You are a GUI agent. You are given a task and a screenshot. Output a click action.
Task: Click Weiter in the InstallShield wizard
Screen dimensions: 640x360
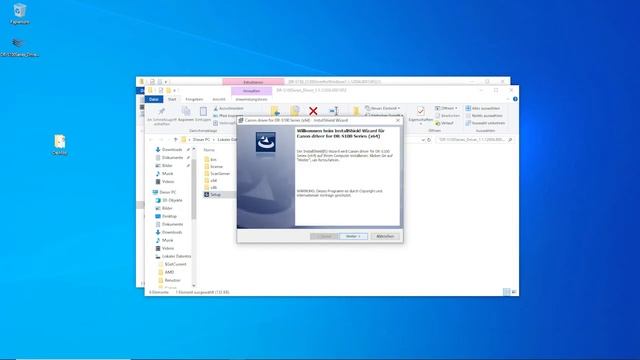pyautogui.click(x=353, y=236)
